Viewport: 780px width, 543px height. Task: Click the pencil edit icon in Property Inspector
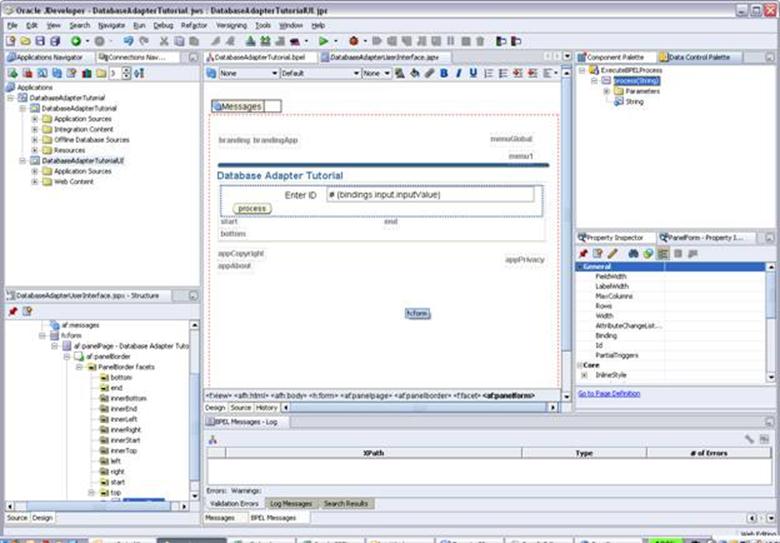(612, 254)
